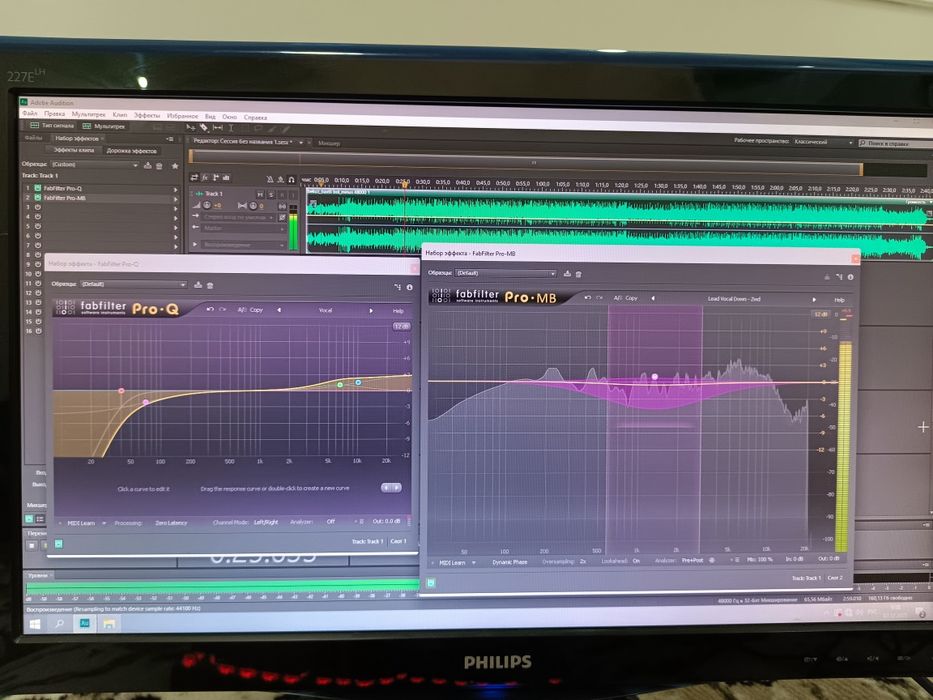
Task: Show the track Sends section
Action: [215, 177]
